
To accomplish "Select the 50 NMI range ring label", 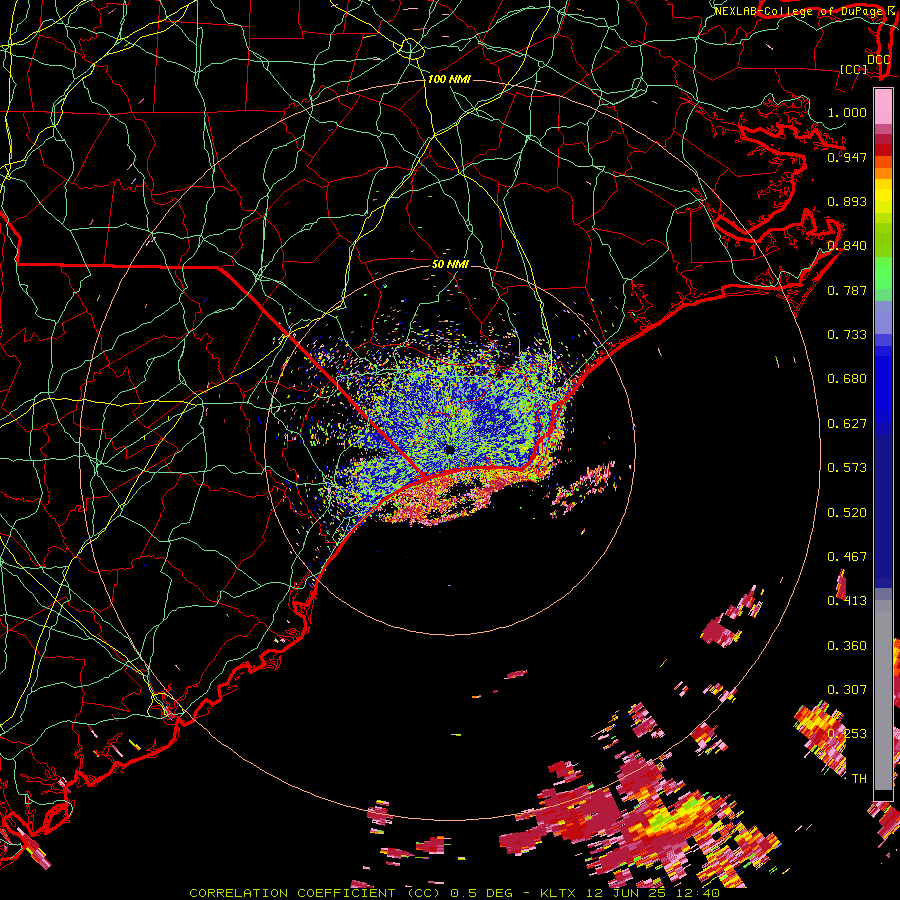I will (450, 264).
